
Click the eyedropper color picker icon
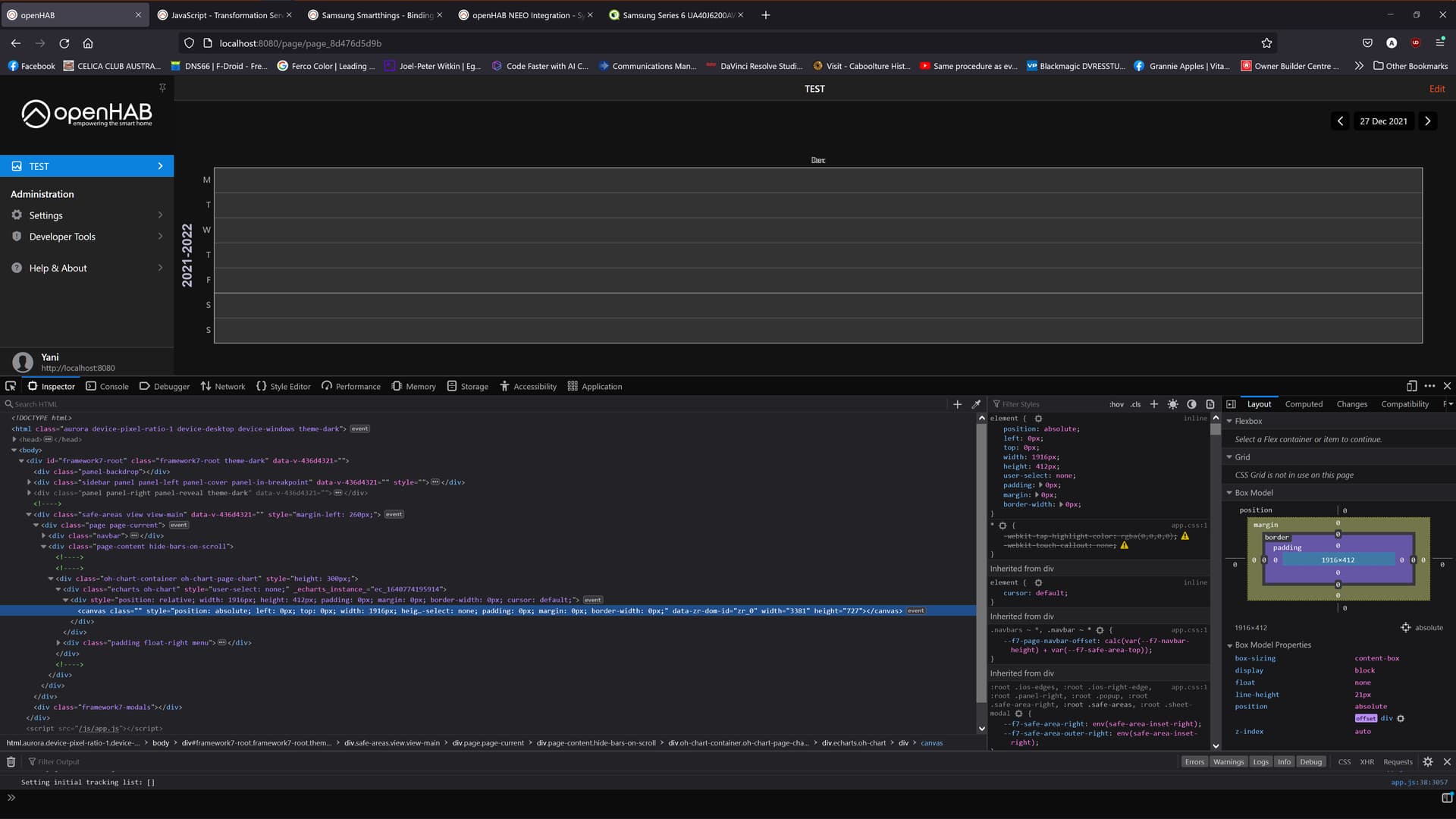pos(976,404)
